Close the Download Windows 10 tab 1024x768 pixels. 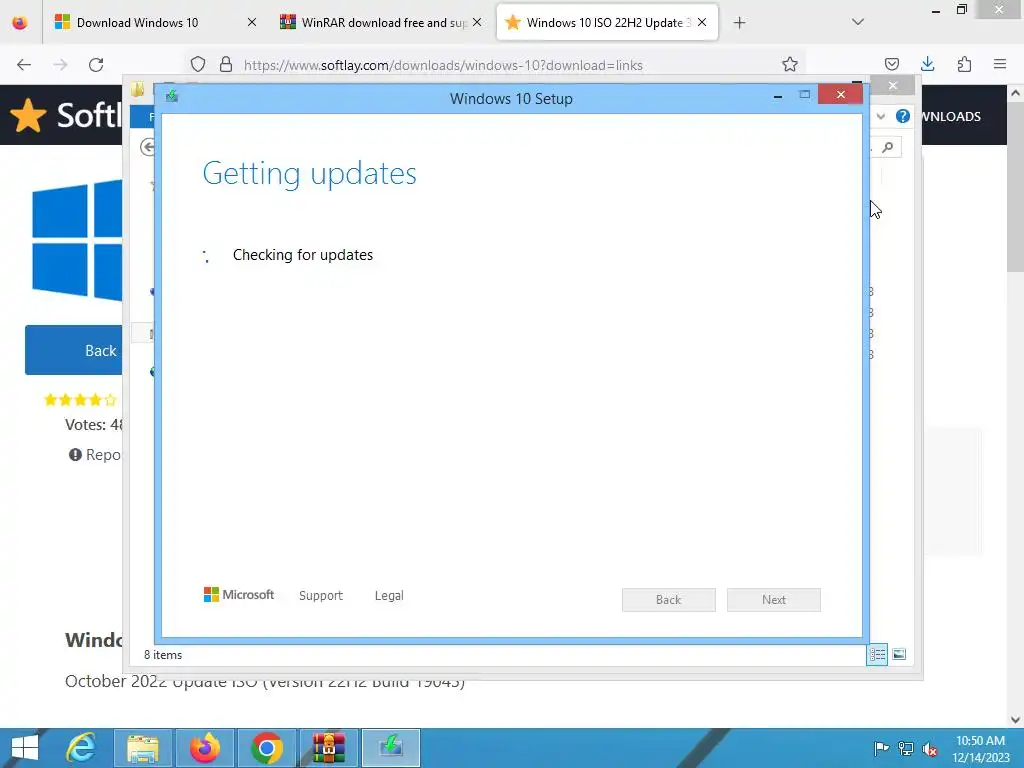click(x=251, y=23)
